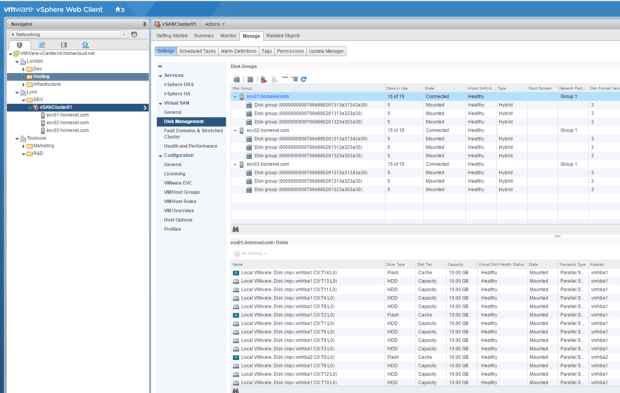
Task: Switch to Hosts and Clusters inventory view
Action: pyautogui.click(x=19, y=45)
